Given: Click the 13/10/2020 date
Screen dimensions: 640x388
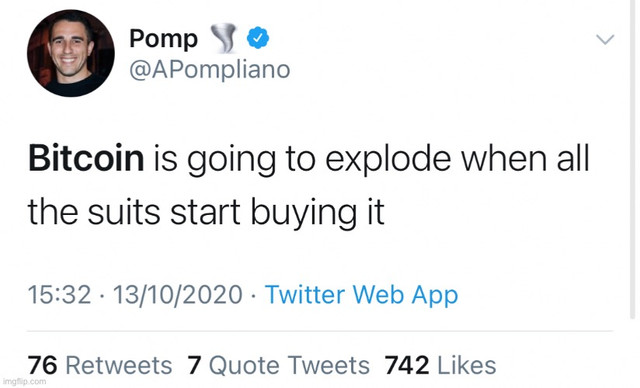Looking at the screenshot, I should click(178, 295).
